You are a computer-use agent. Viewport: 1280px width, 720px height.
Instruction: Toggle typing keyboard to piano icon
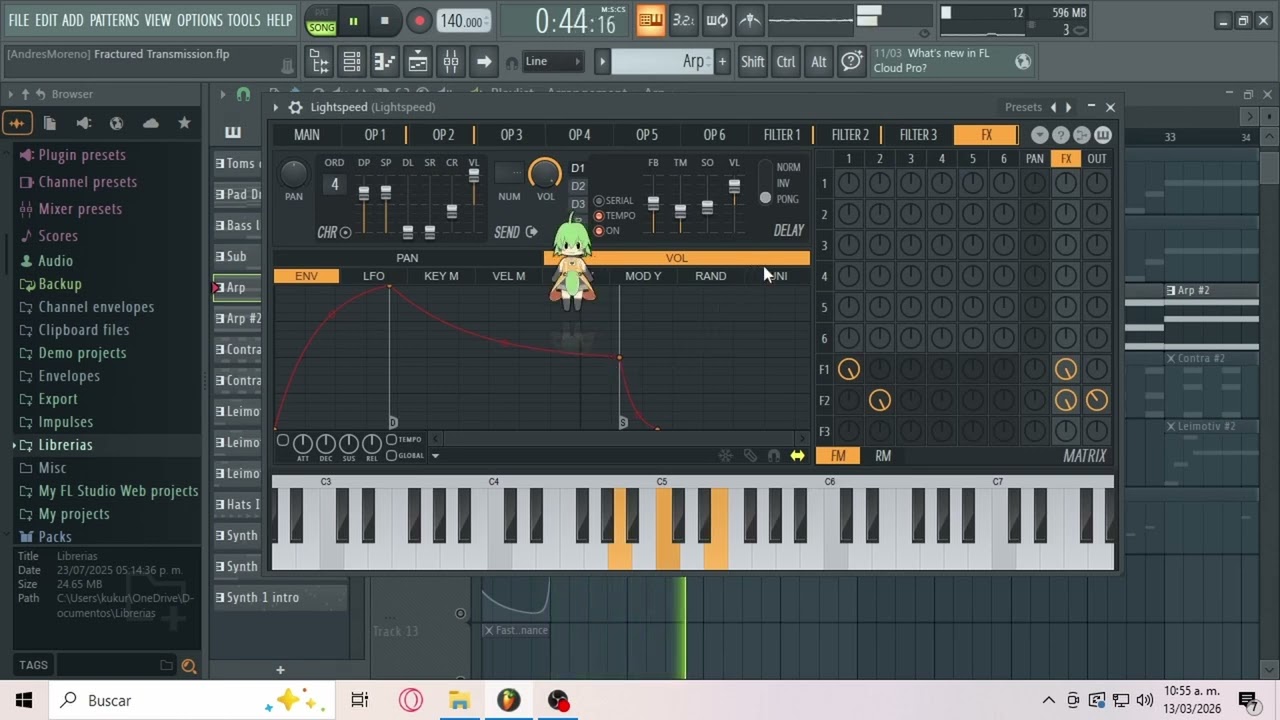tap(650, 20)
